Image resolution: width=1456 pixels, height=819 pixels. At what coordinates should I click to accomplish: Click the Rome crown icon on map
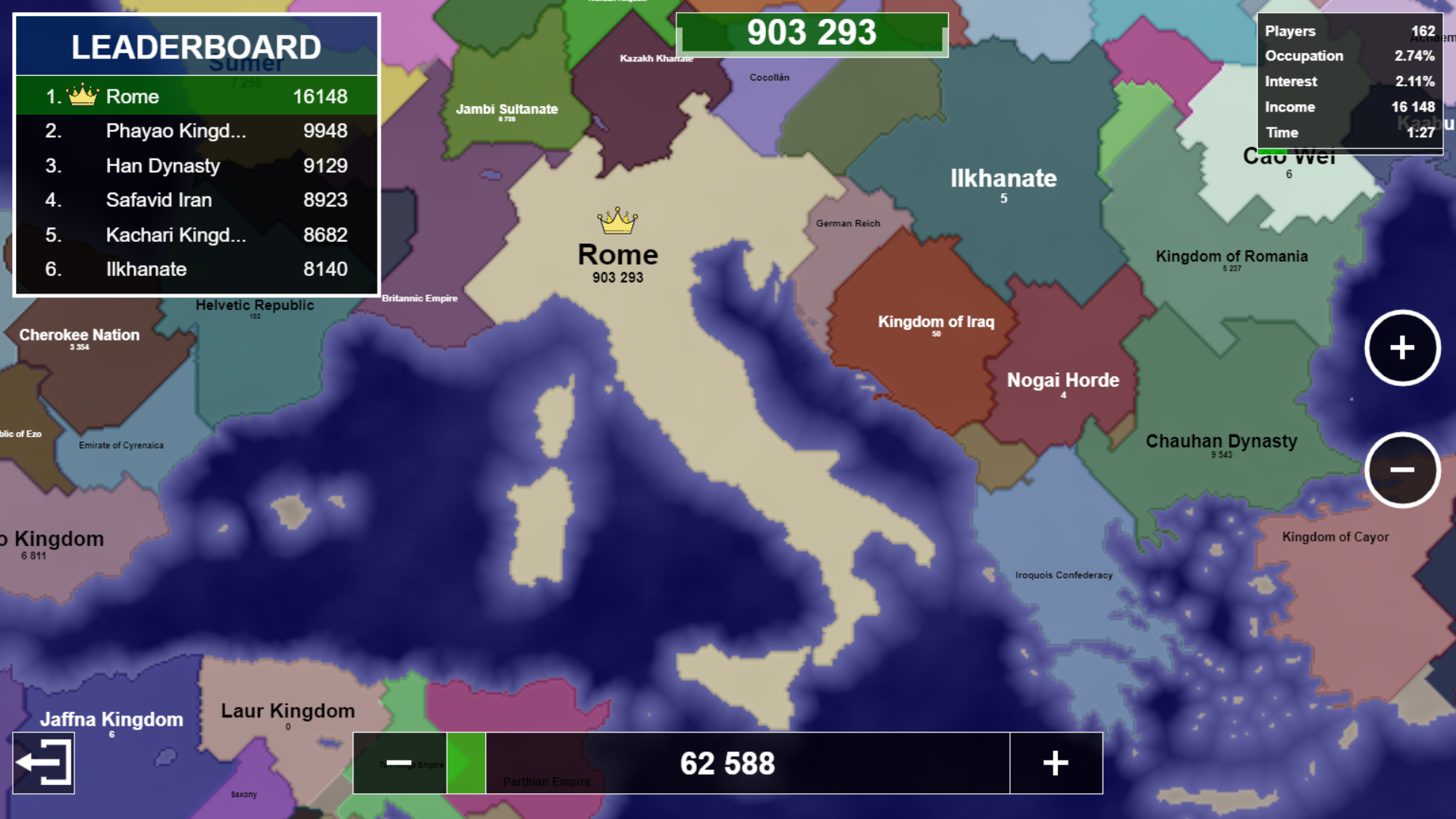[x=616, y=218]
